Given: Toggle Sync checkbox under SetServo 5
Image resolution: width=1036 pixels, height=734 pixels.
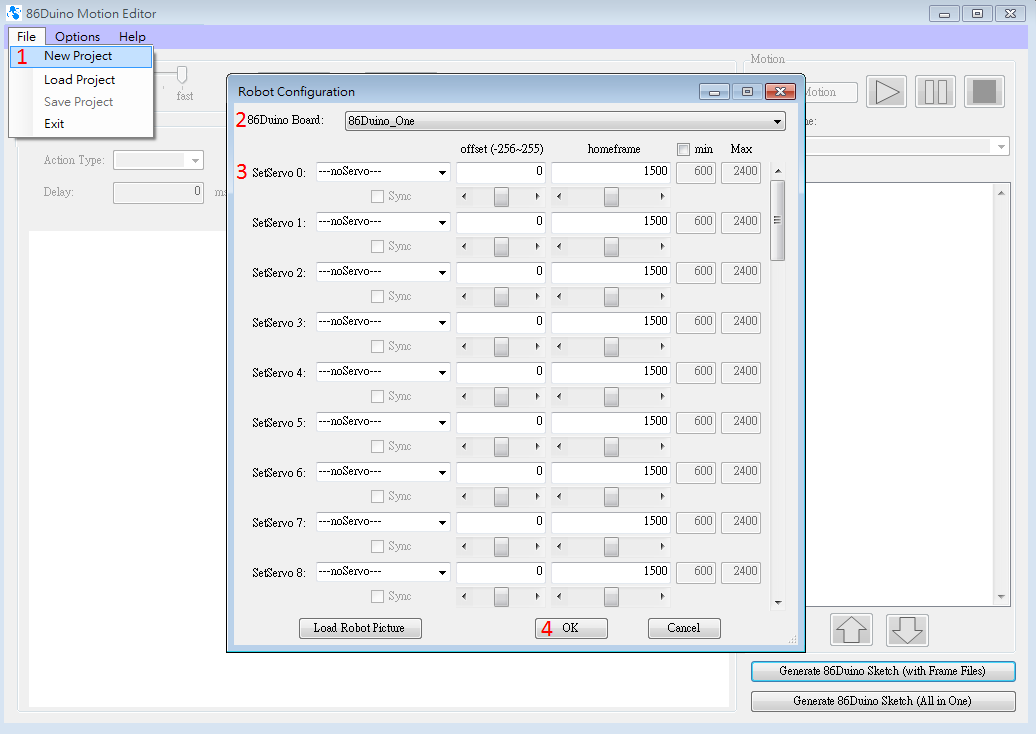Looking at the screenshot, I should [377, 447].
